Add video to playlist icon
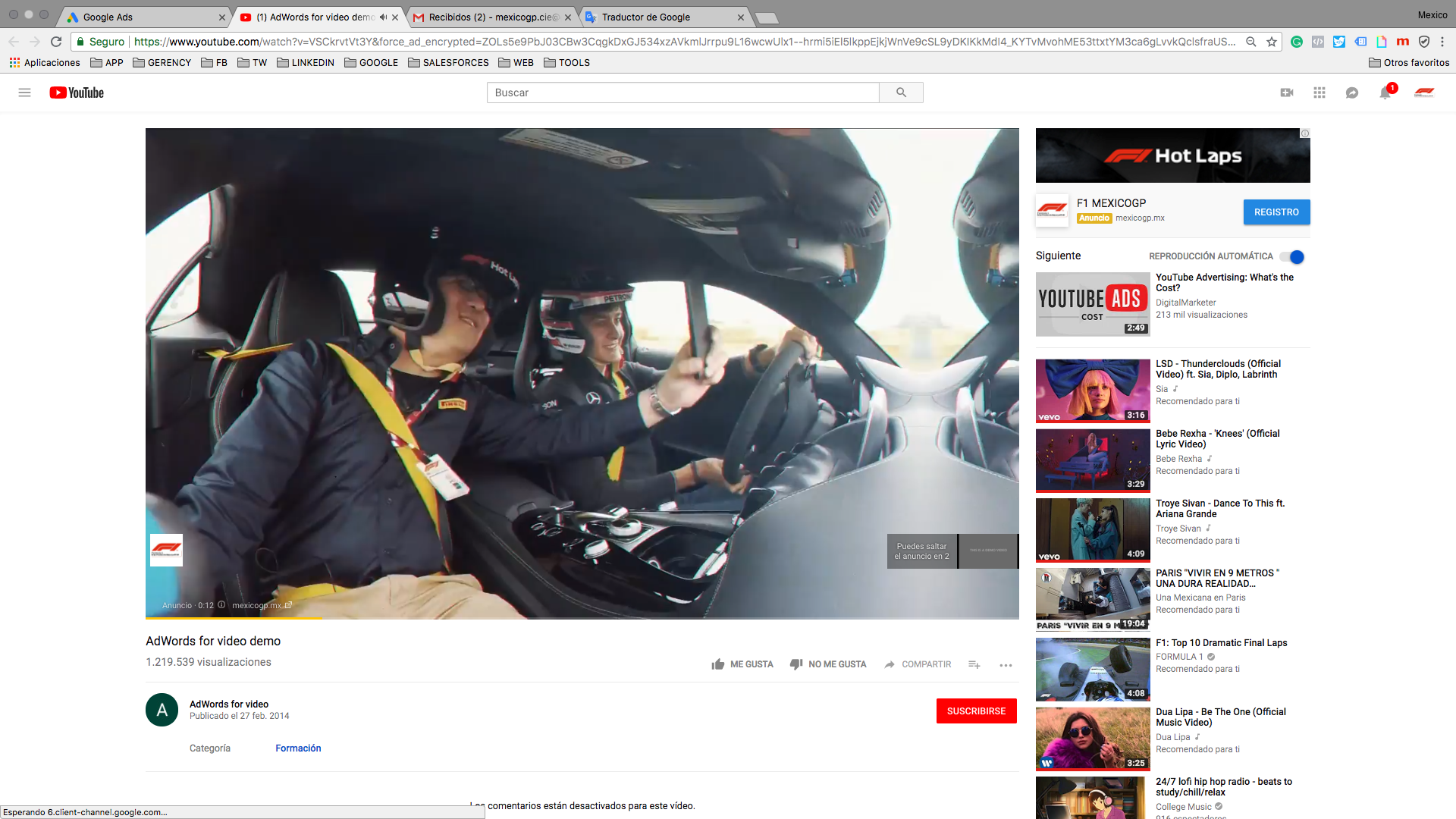Viewport: 1456px width, 819px height. click(x=974, y=664)
